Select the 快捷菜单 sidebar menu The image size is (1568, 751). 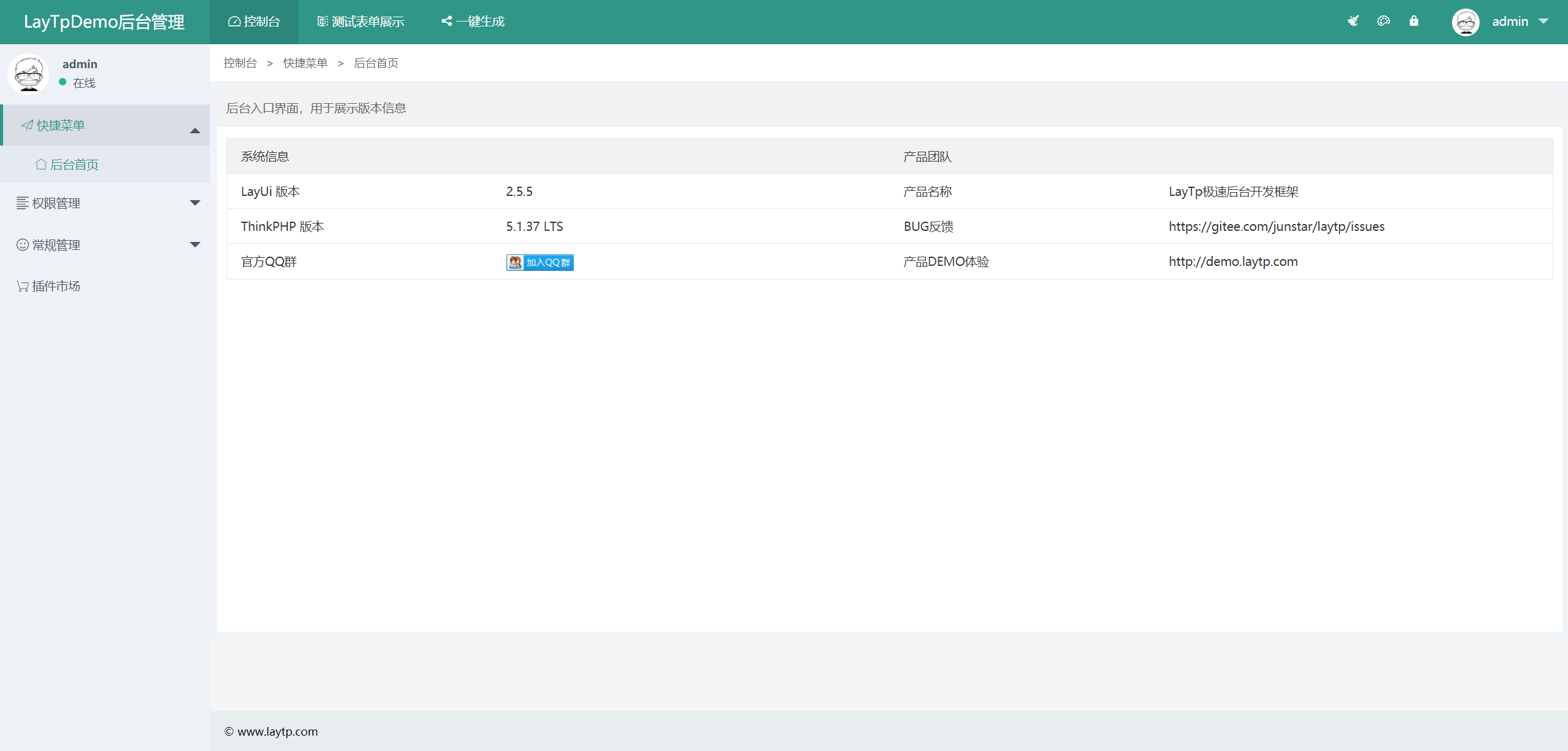tap(106, 125)
